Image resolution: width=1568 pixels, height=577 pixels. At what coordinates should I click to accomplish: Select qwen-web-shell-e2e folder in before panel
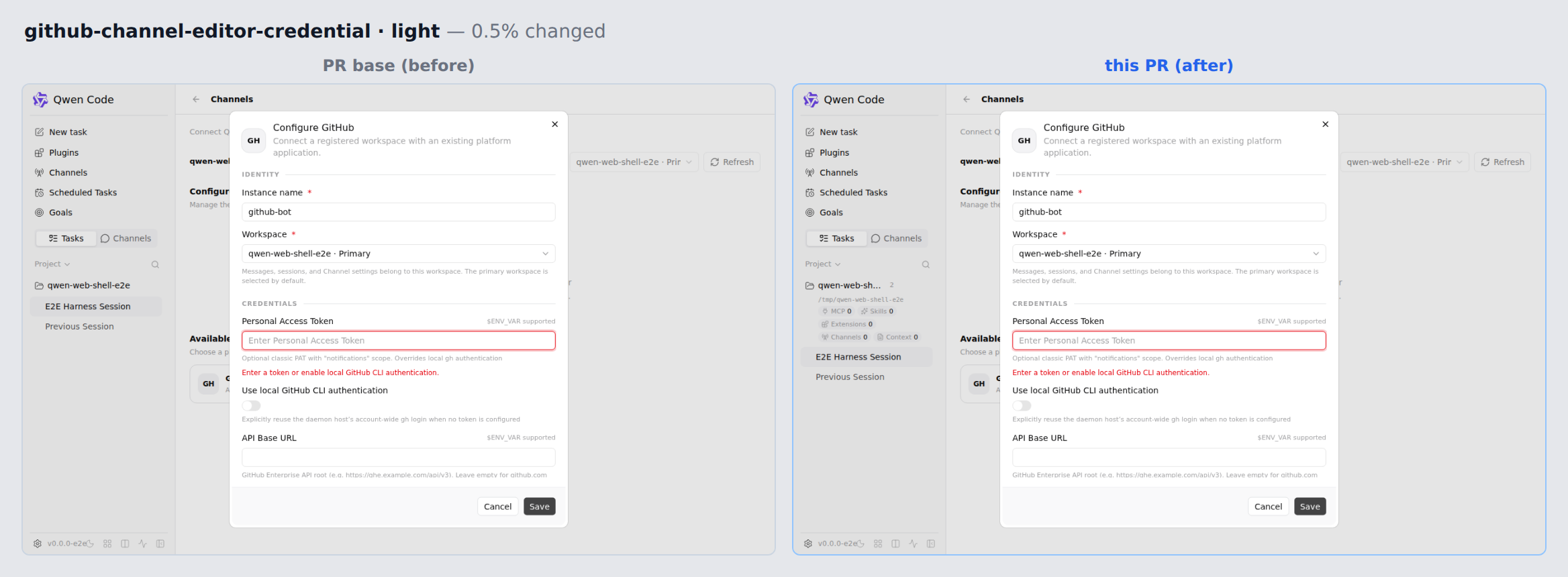coord(82,285)
